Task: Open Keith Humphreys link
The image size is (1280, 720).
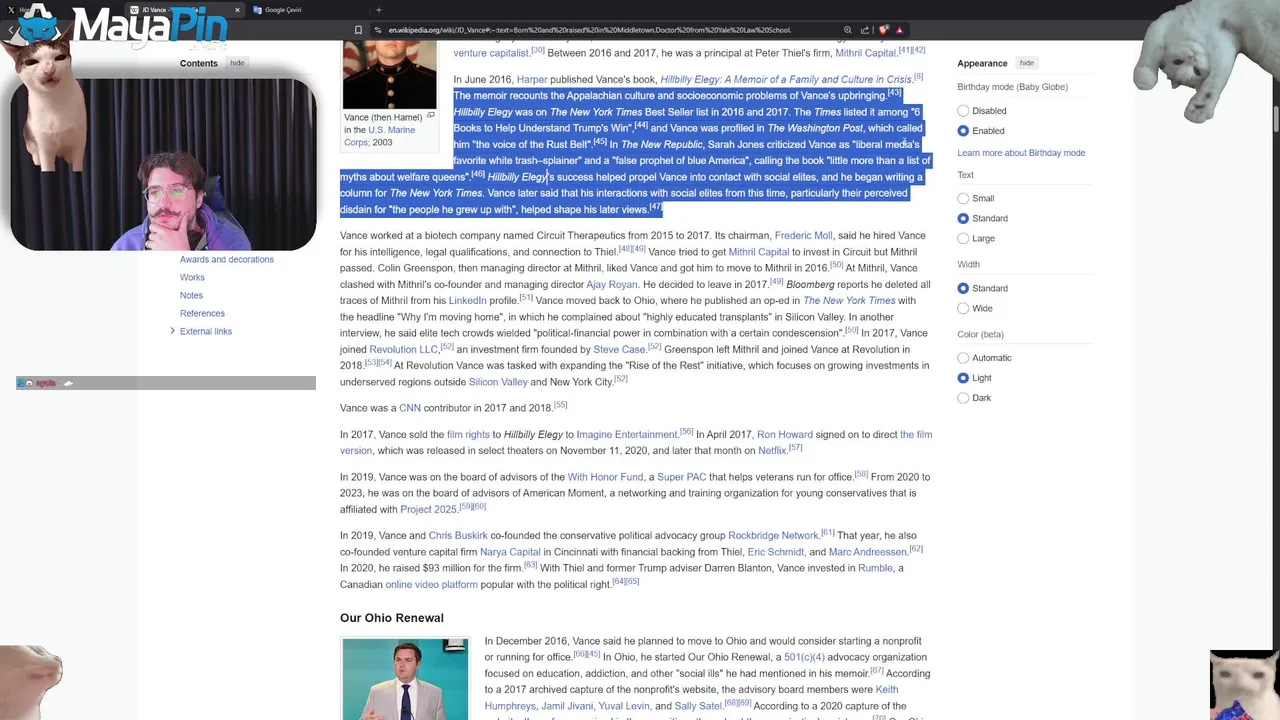Action: (x=691, y=698)
